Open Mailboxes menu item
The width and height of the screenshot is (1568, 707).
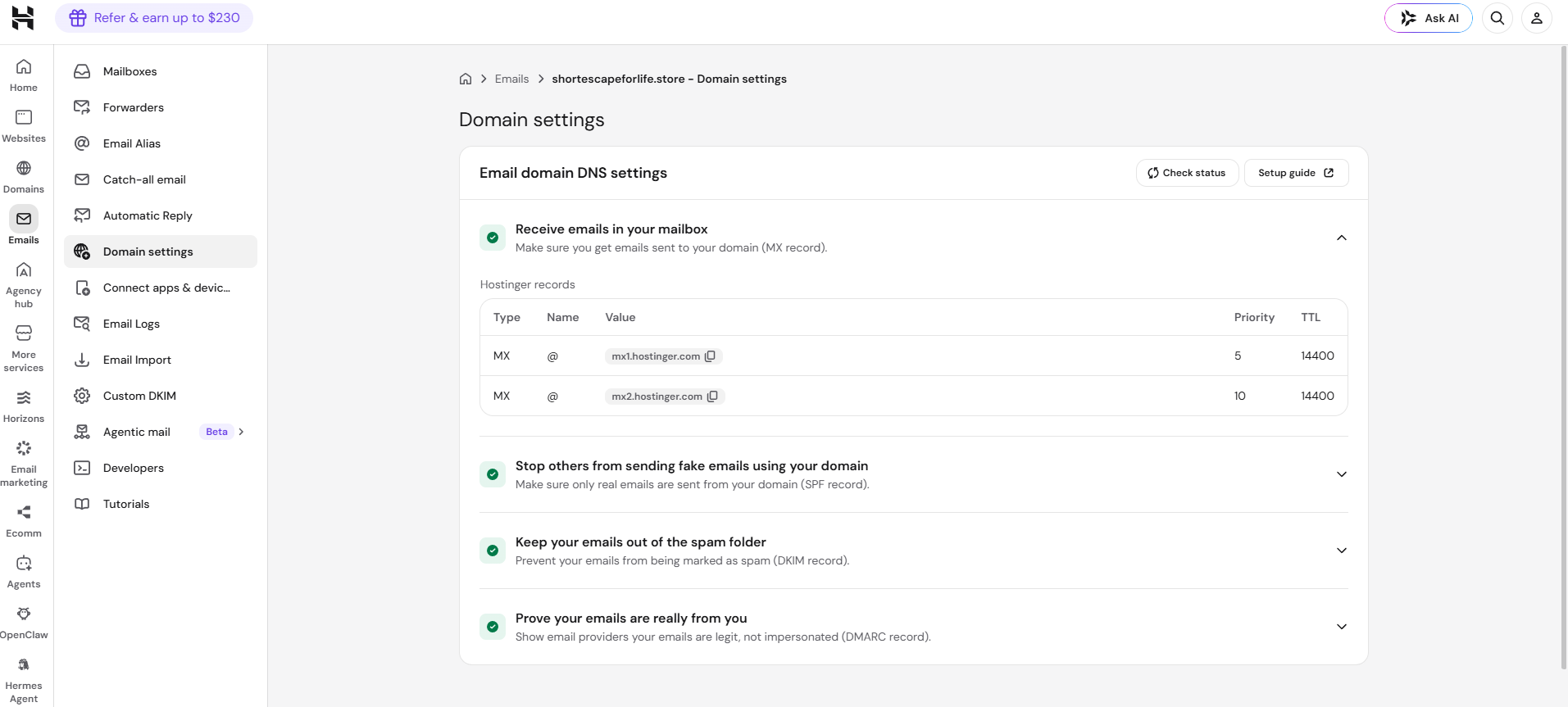tap(161, 71)
